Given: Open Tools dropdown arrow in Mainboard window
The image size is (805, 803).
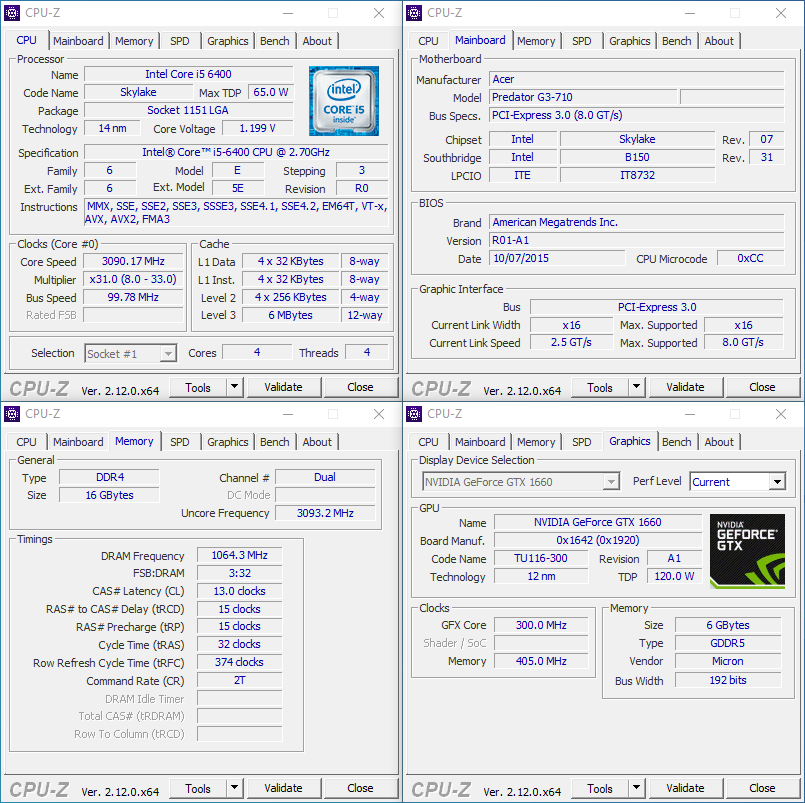Looking at the screenshot, I should click(x=636, y=387).
